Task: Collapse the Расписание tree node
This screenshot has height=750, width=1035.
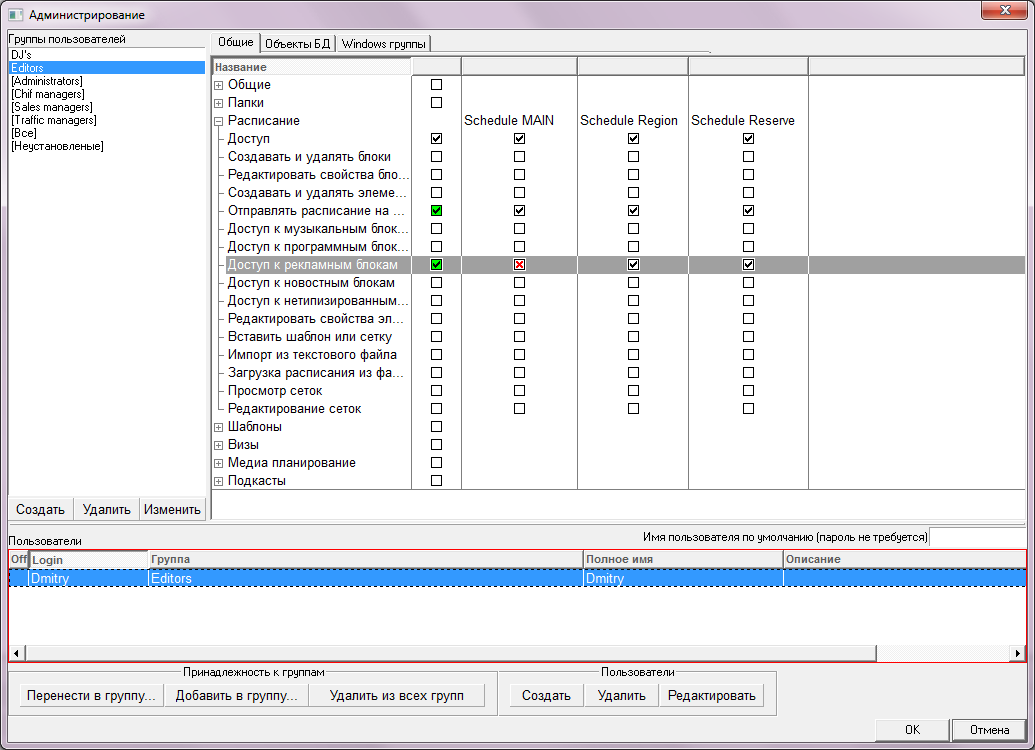Action: (218, 121)
